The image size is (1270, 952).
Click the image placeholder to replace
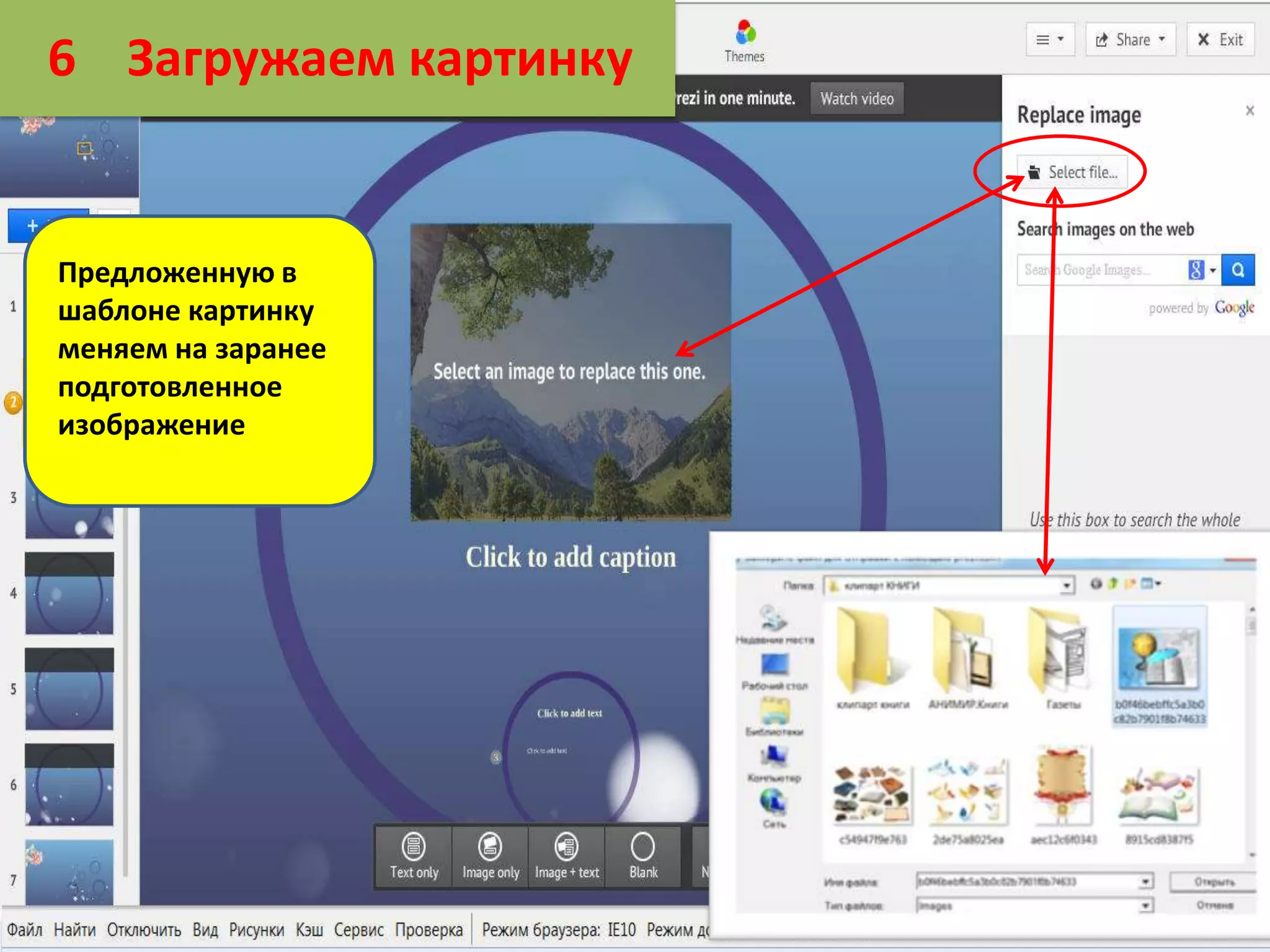(x=571, y=372)
